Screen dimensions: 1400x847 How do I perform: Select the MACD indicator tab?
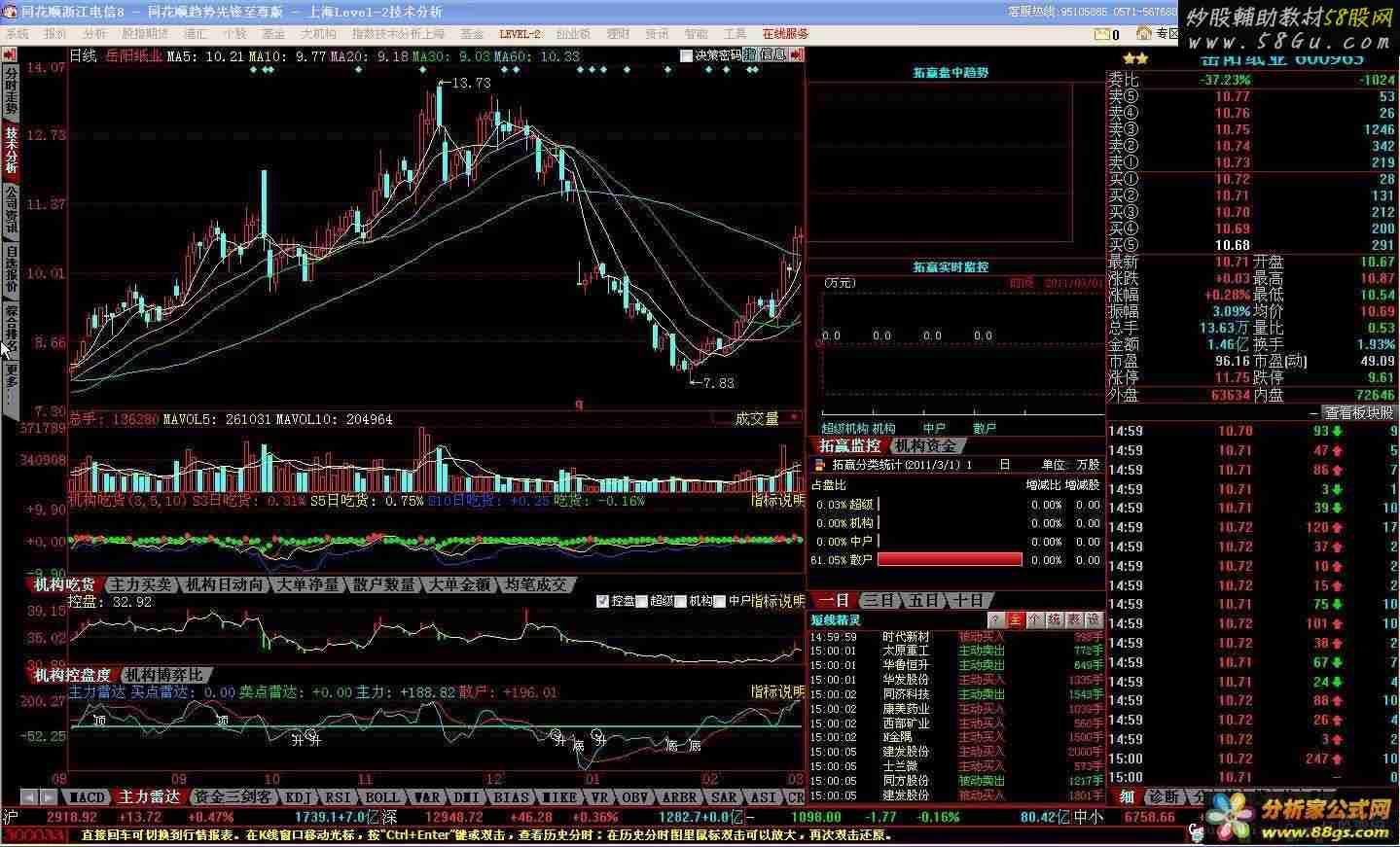click(88, 796)
